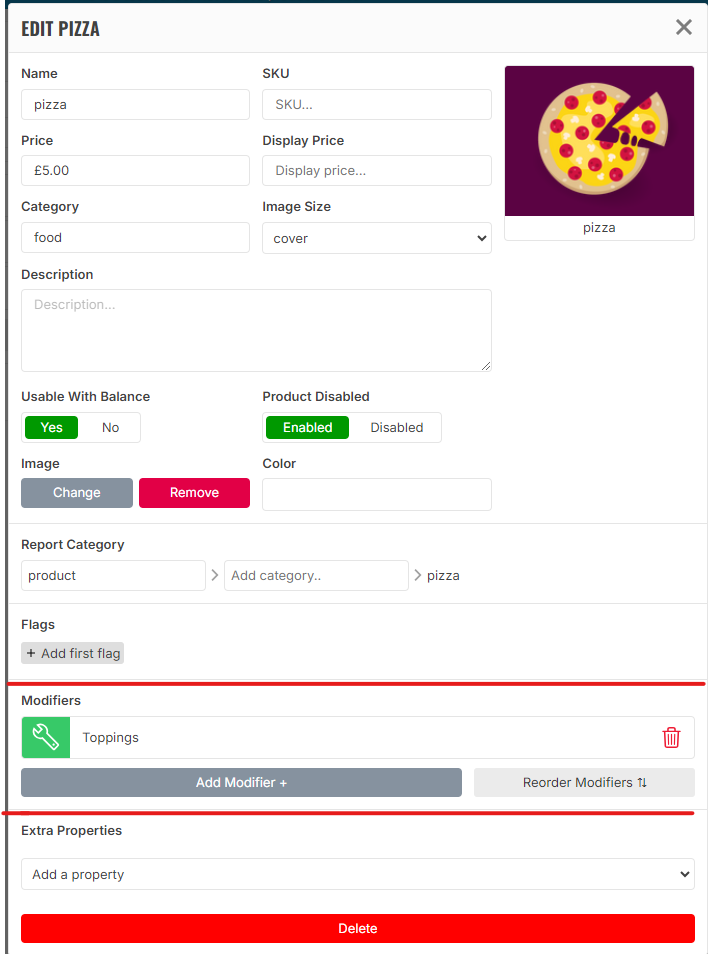
Task: Click Add Modifier button
Action: click(x=241, y=782)
